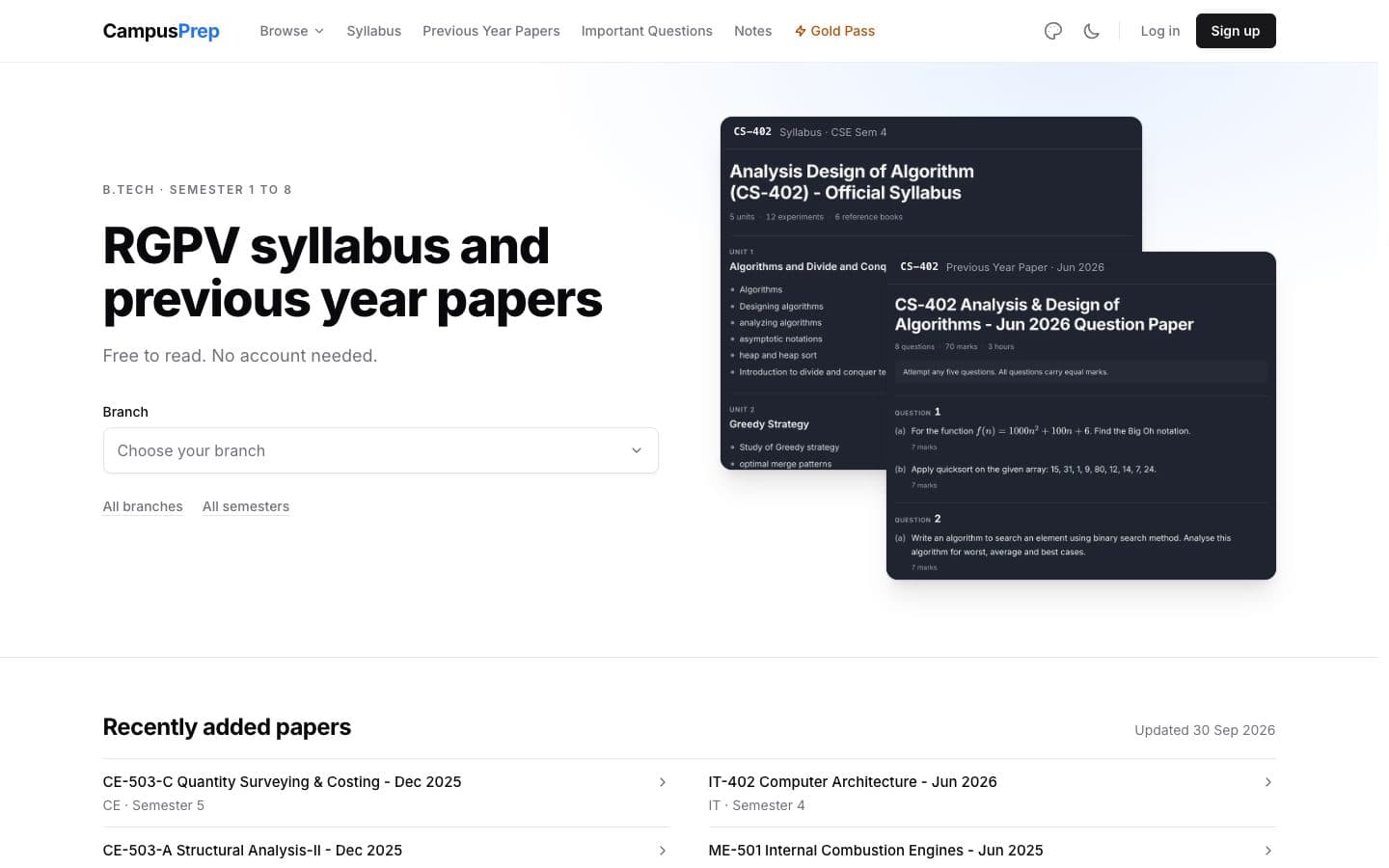The image size is (1389, 868).
Task: Click chevron on Structural Analysis-II row
Action: coord(663,851)
